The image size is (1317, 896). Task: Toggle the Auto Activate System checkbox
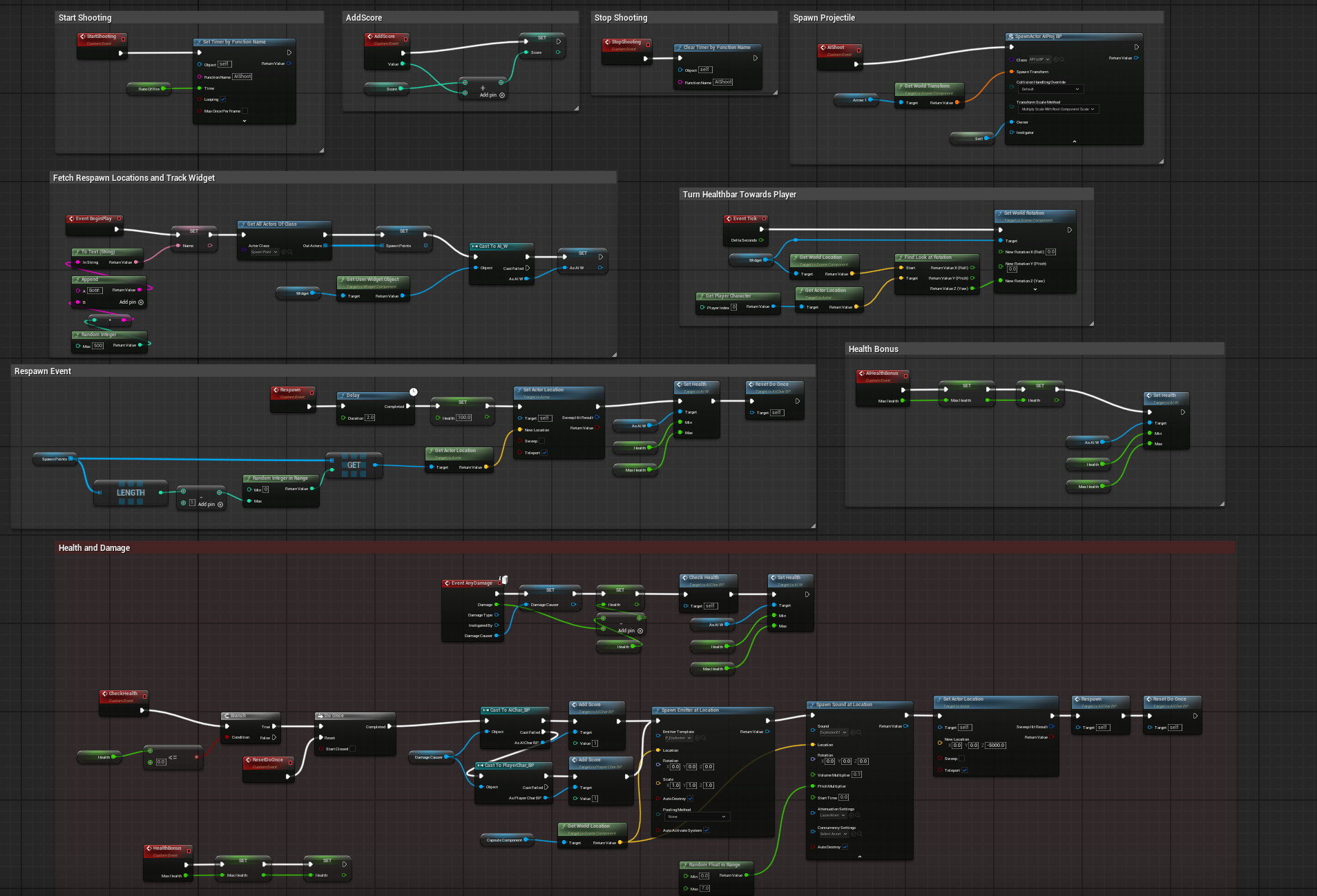tap(706, 830)
